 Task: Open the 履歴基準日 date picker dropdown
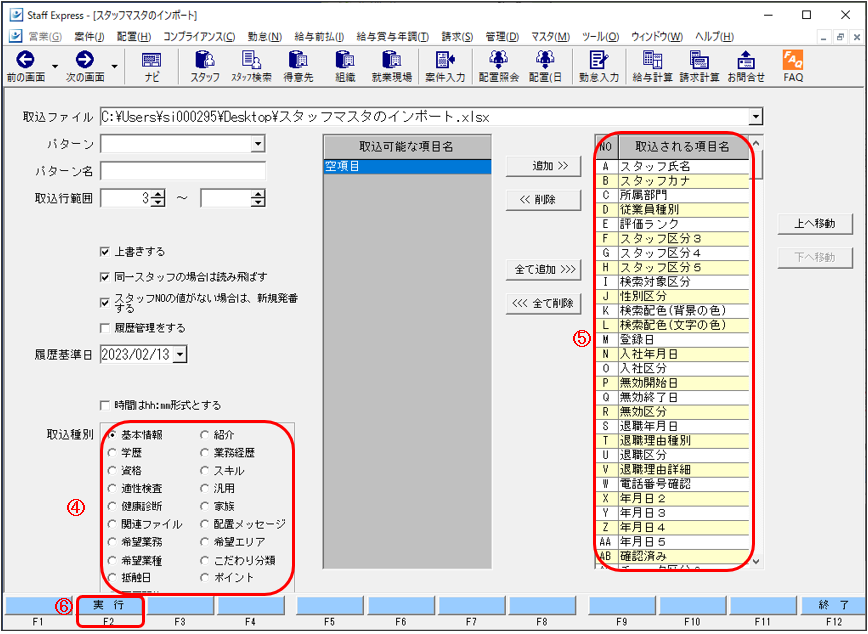180,355
